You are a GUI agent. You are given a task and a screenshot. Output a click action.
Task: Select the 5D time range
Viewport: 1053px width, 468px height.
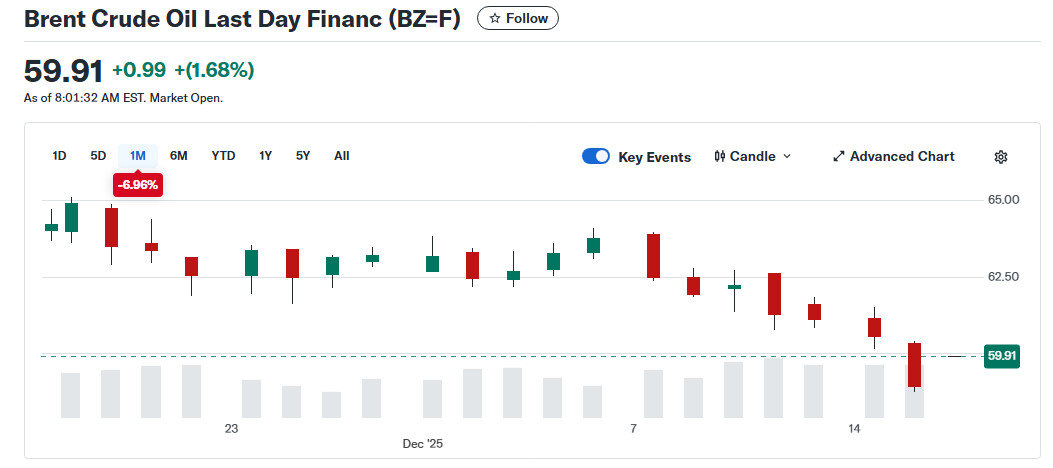[x=98, y=156]
